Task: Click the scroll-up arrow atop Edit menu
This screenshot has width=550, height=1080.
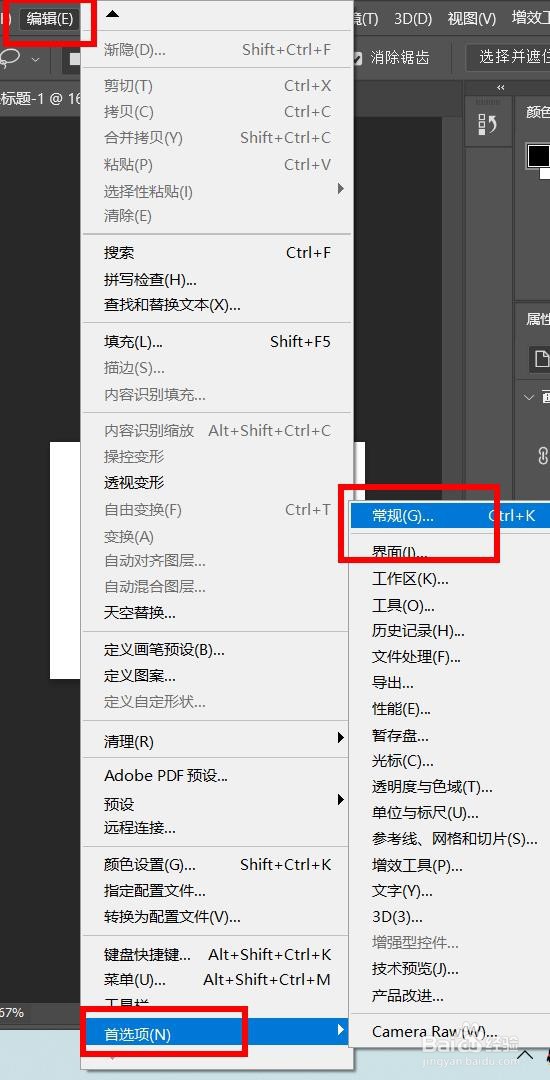Action: click(x=112, y=13)
